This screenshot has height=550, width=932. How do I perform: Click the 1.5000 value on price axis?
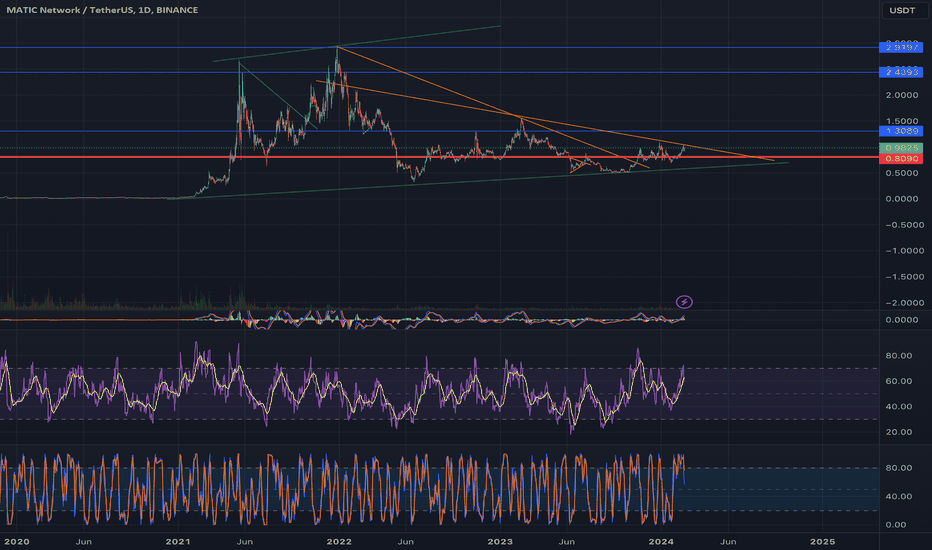902,121
